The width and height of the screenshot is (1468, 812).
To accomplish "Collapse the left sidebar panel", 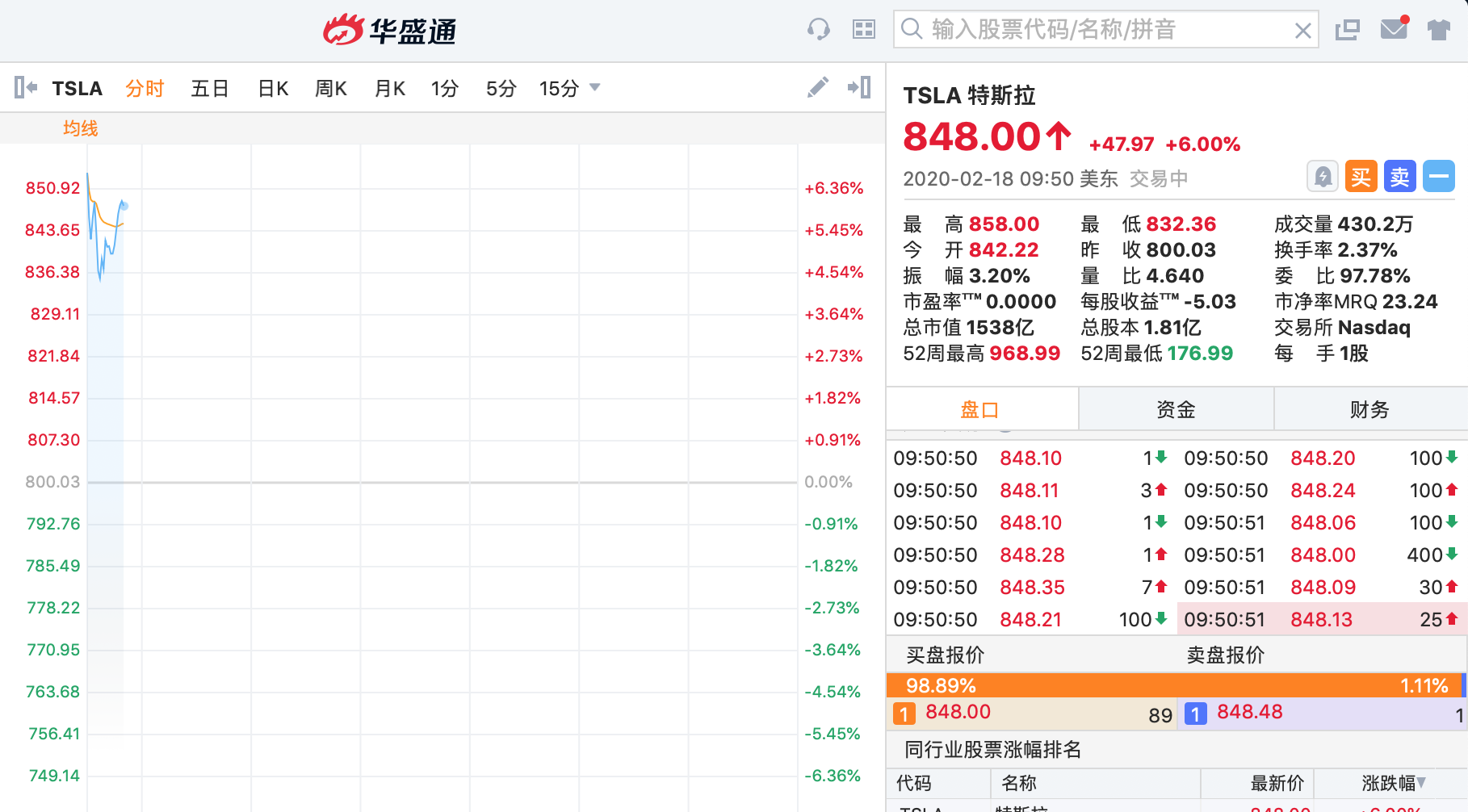I will [x=25, y=87].
